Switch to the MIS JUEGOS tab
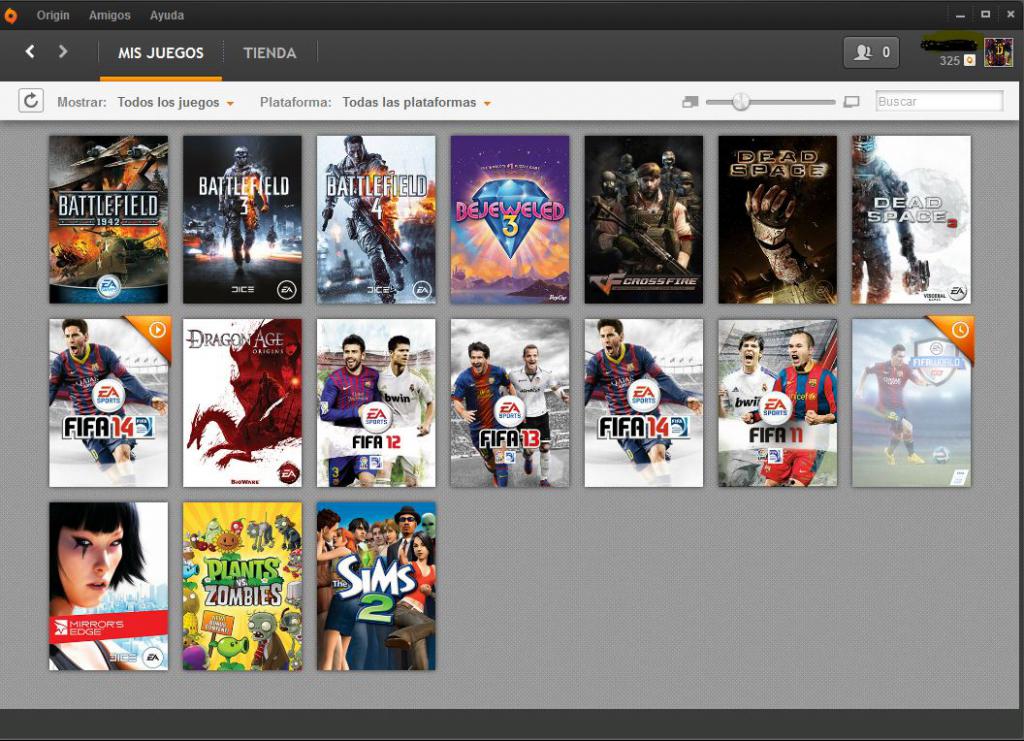This screenshot has height=741, width=1024. (161, 53)
